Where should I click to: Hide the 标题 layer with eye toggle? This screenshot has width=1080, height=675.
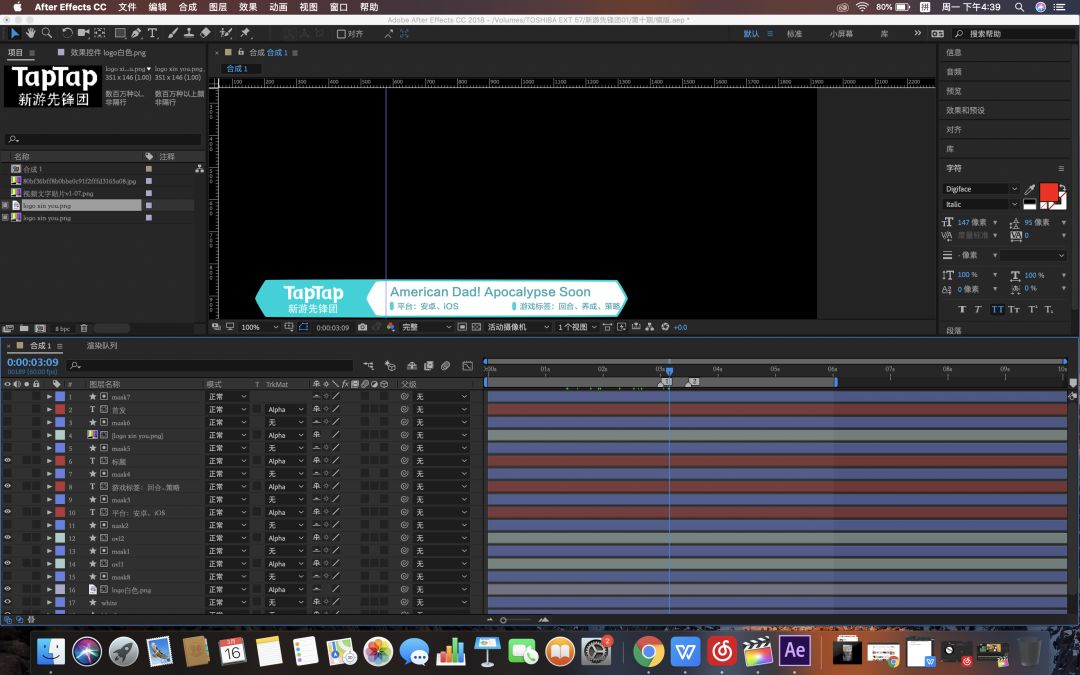point(8,461)
